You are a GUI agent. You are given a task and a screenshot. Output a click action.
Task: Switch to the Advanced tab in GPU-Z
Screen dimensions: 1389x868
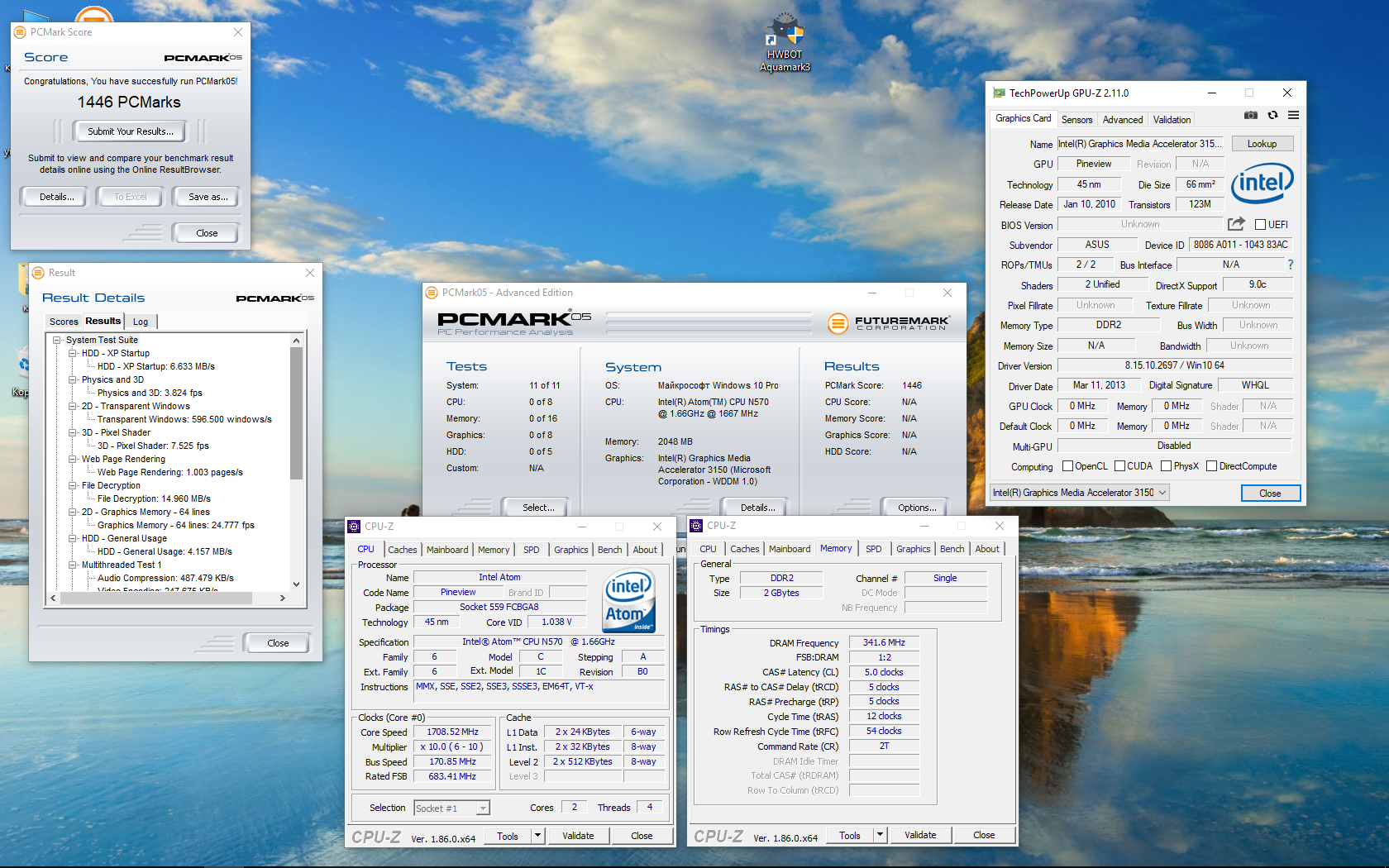[x=1123, y=120]
